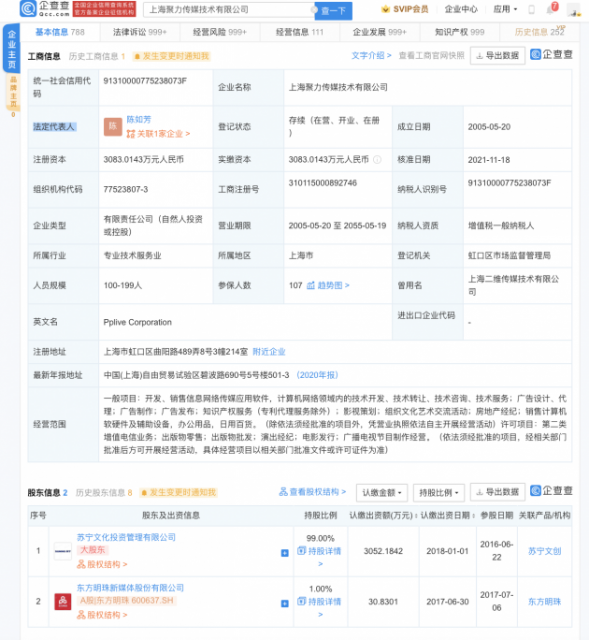The width and height of the screenshot is (589, 640).
Task: Open notifications bell with red badge
Action: point(551,9)
